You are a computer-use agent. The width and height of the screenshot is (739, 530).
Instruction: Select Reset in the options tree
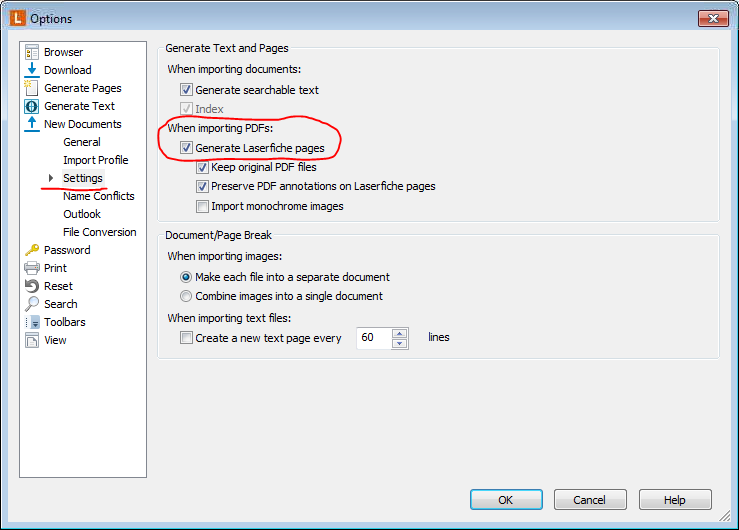pyautogui.click(x=58, y=286)
